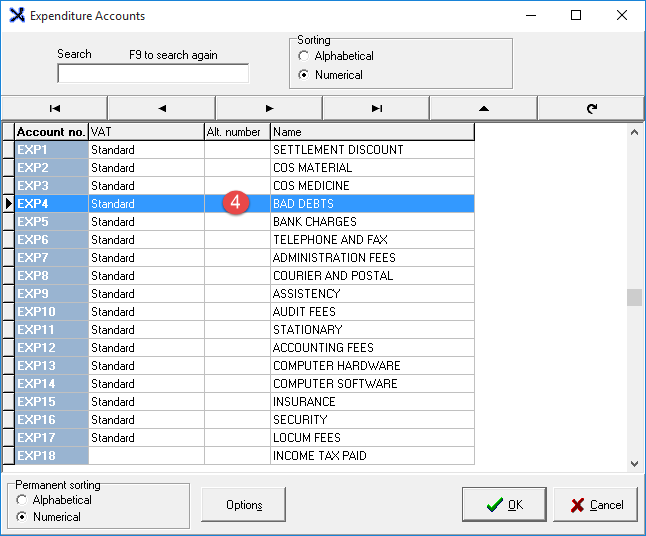Click the Account no. column header
This screenshot has width=646, height=536.
pos(51,132)
